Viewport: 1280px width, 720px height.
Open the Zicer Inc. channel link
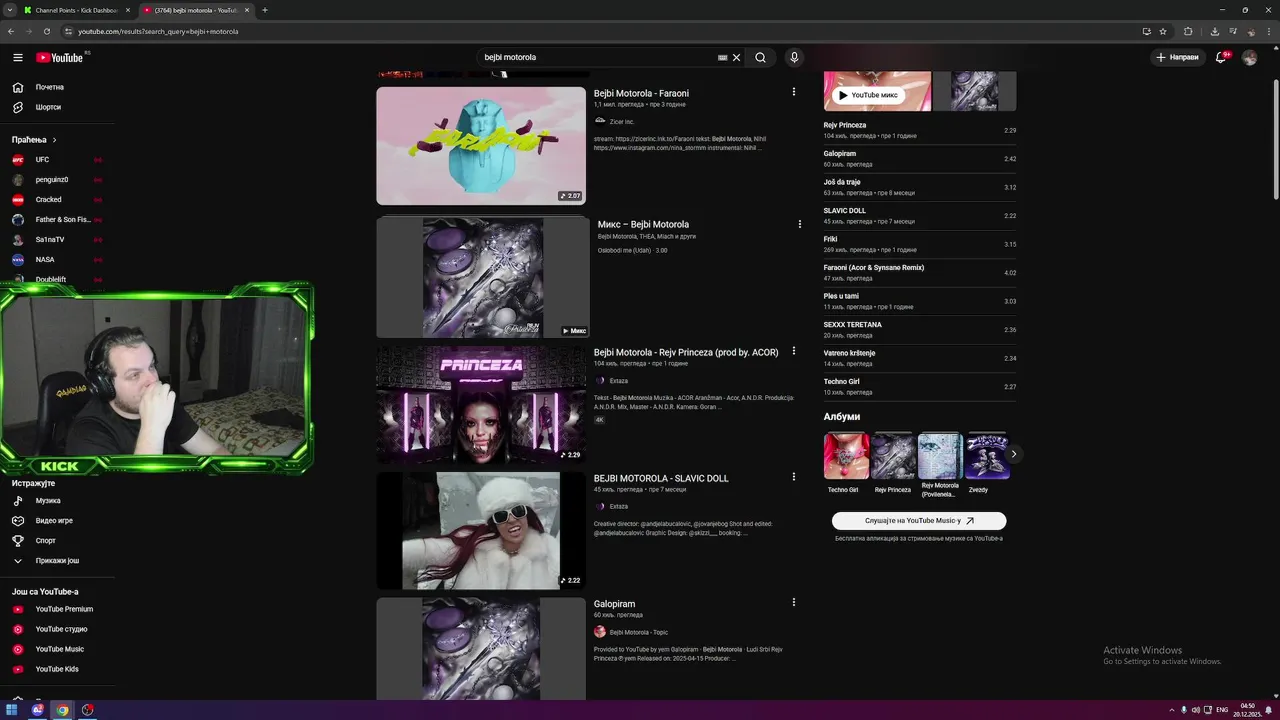coord(621,121)
